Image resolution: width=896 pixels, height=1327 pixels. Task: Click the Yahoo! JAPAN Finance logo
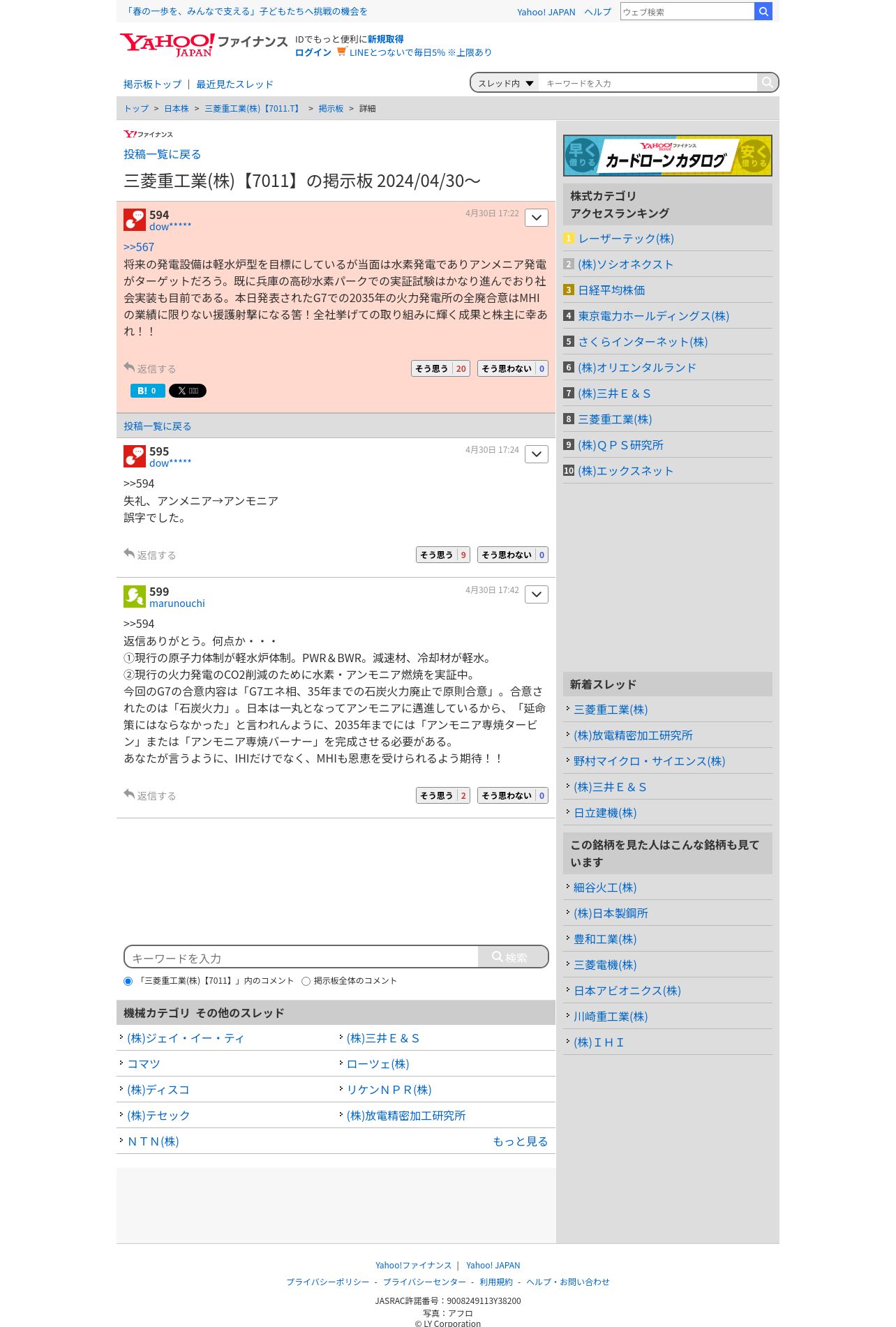pos(203,45)
